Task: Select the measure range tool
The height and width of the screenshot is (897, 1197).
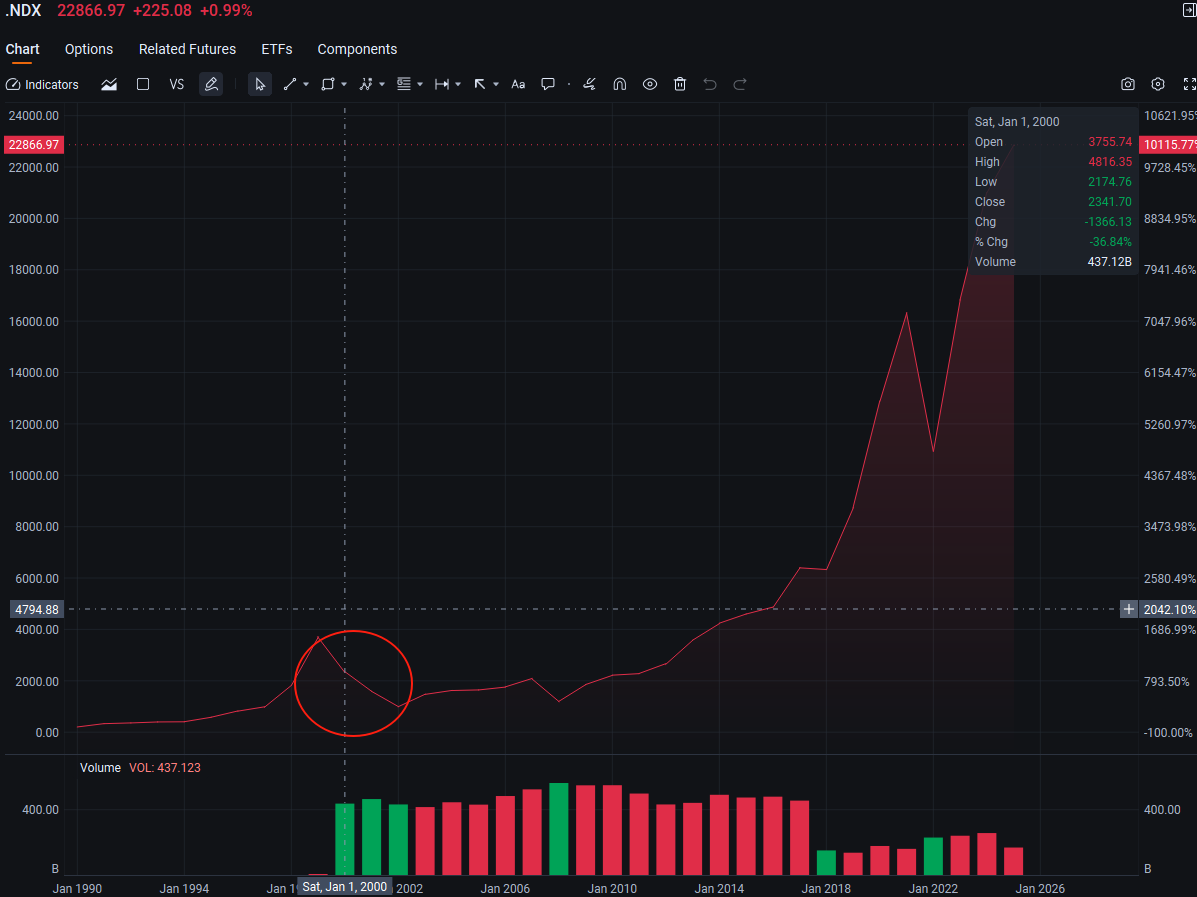Action: point(442,85)
